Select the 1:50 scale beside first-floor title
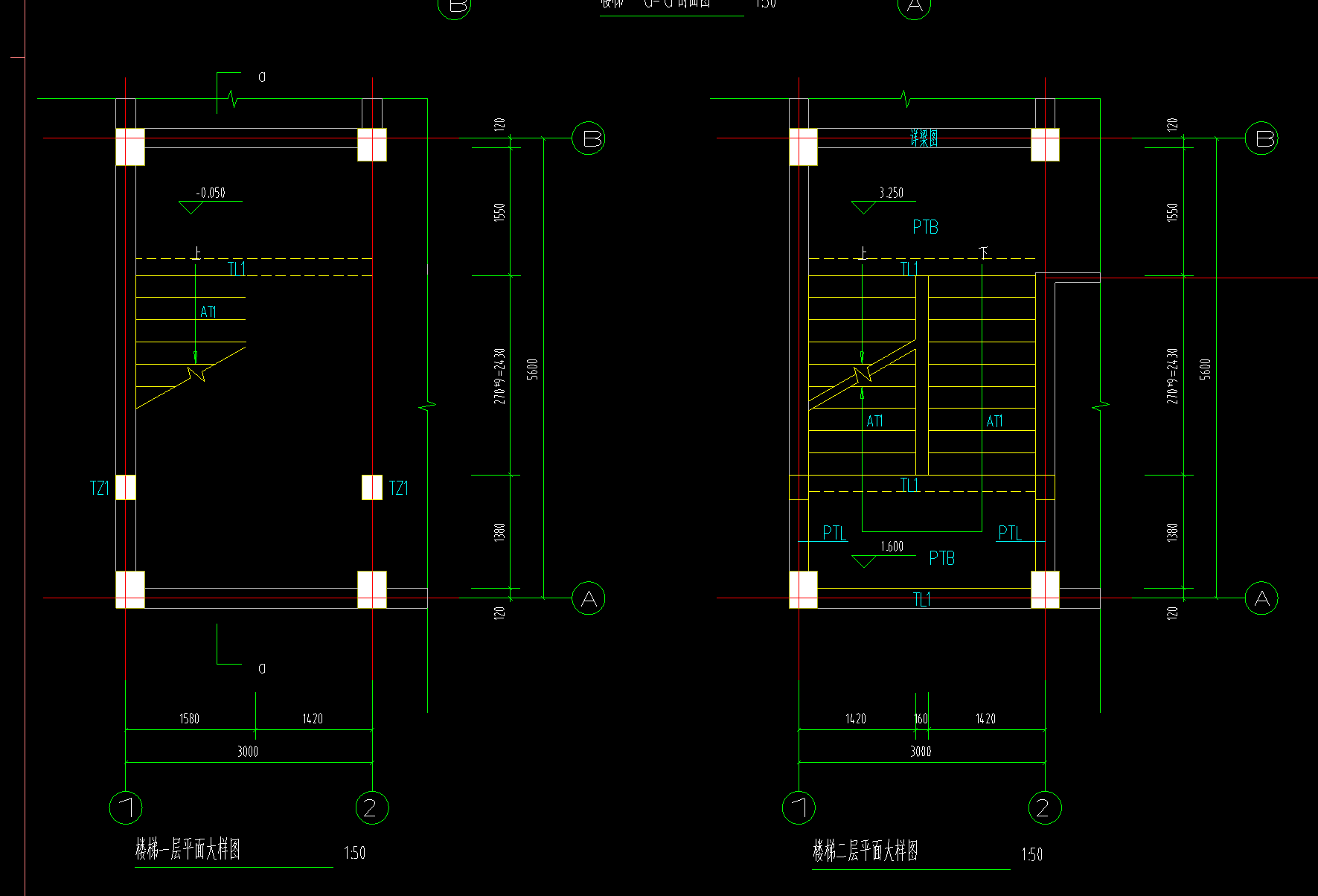1318x896 pixels. tap(354, 853)
